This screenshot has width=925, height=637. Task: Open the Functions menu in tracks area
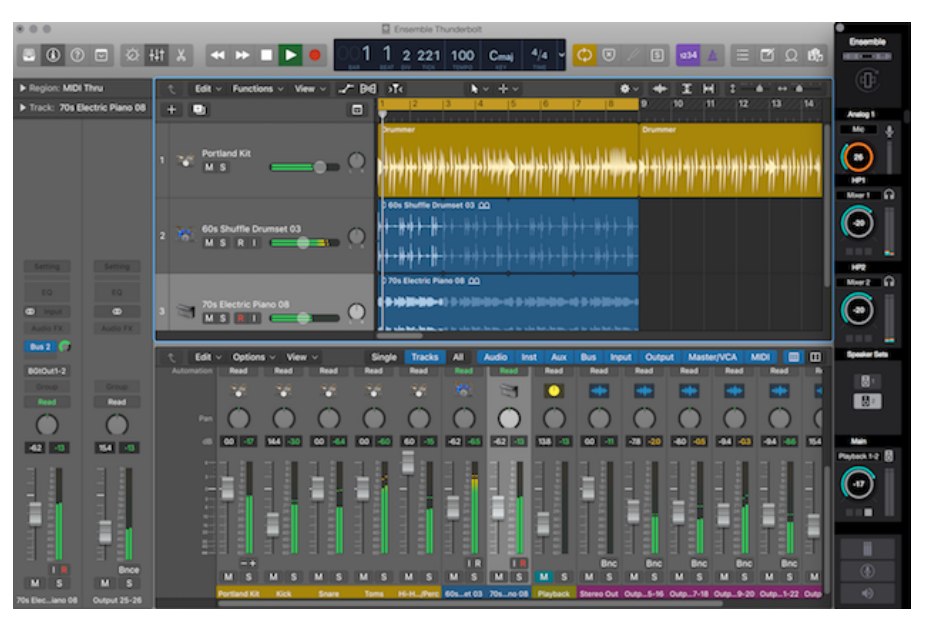point(253,89)
